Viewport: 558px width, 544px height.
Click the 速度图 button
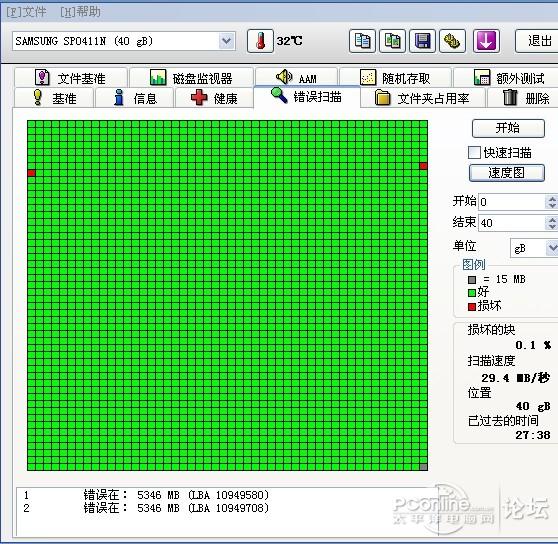[x=507, y=173]
